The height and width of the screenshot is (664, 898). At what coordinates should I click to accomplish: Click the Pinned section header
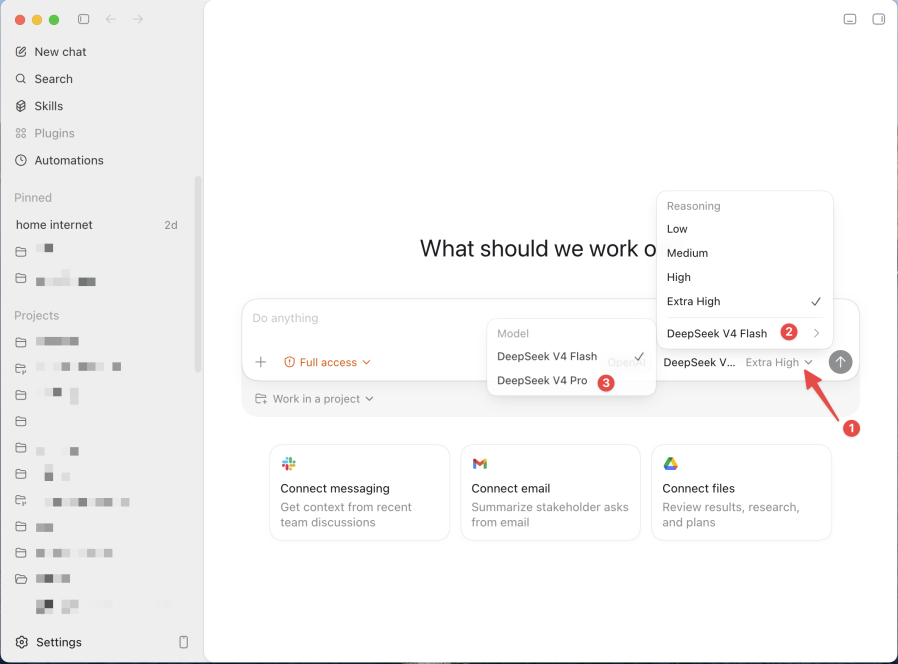click(x=33, y=198)
